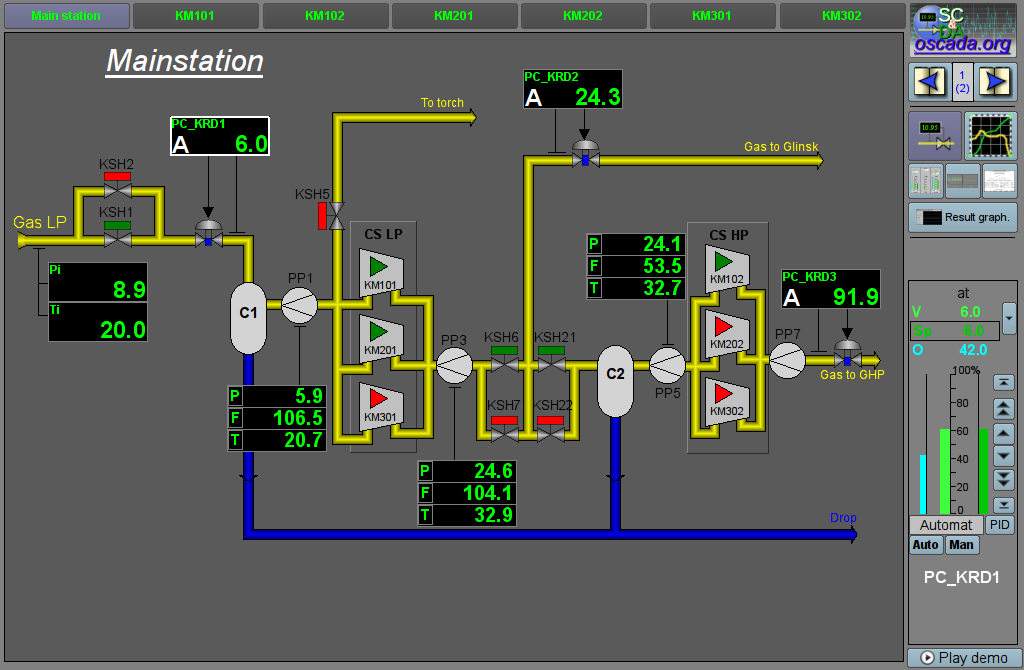Viewport: 1024px width, 670px height.
Task: Switch regulator to Auto mode
Action: tap(925, 545)
